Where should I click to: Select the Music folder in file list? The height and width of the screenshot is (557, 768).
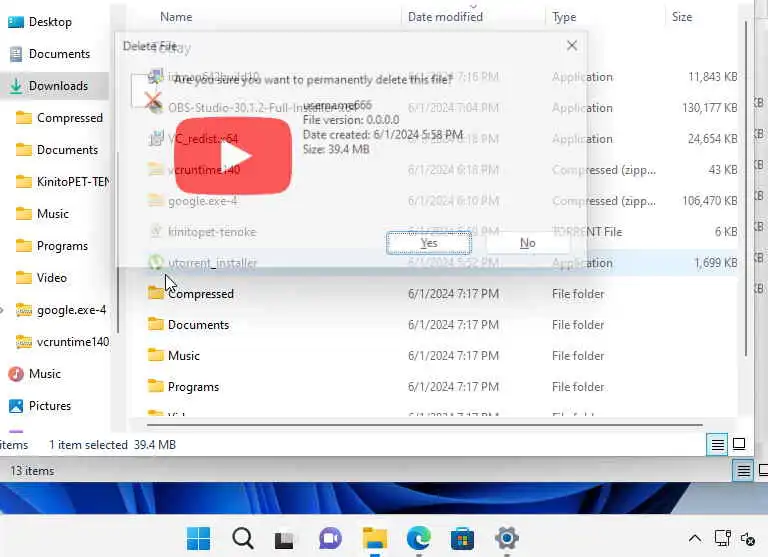[184, 356]
